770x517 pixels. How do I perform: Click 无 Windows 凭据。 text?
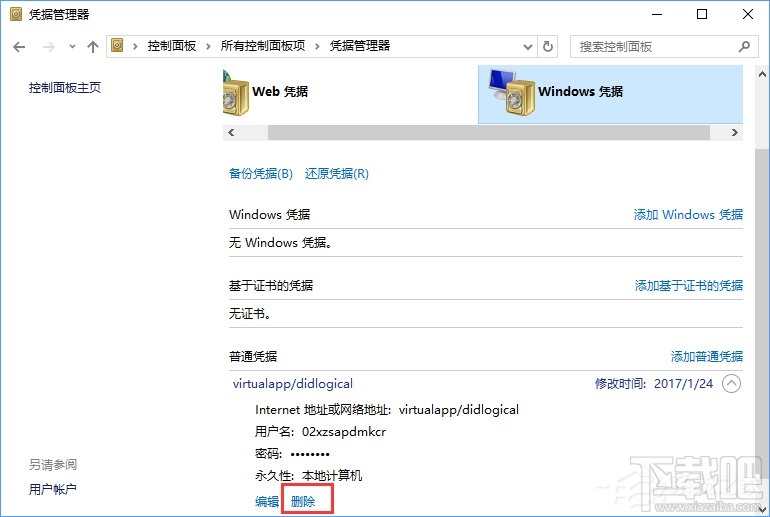tap(280, 243)
